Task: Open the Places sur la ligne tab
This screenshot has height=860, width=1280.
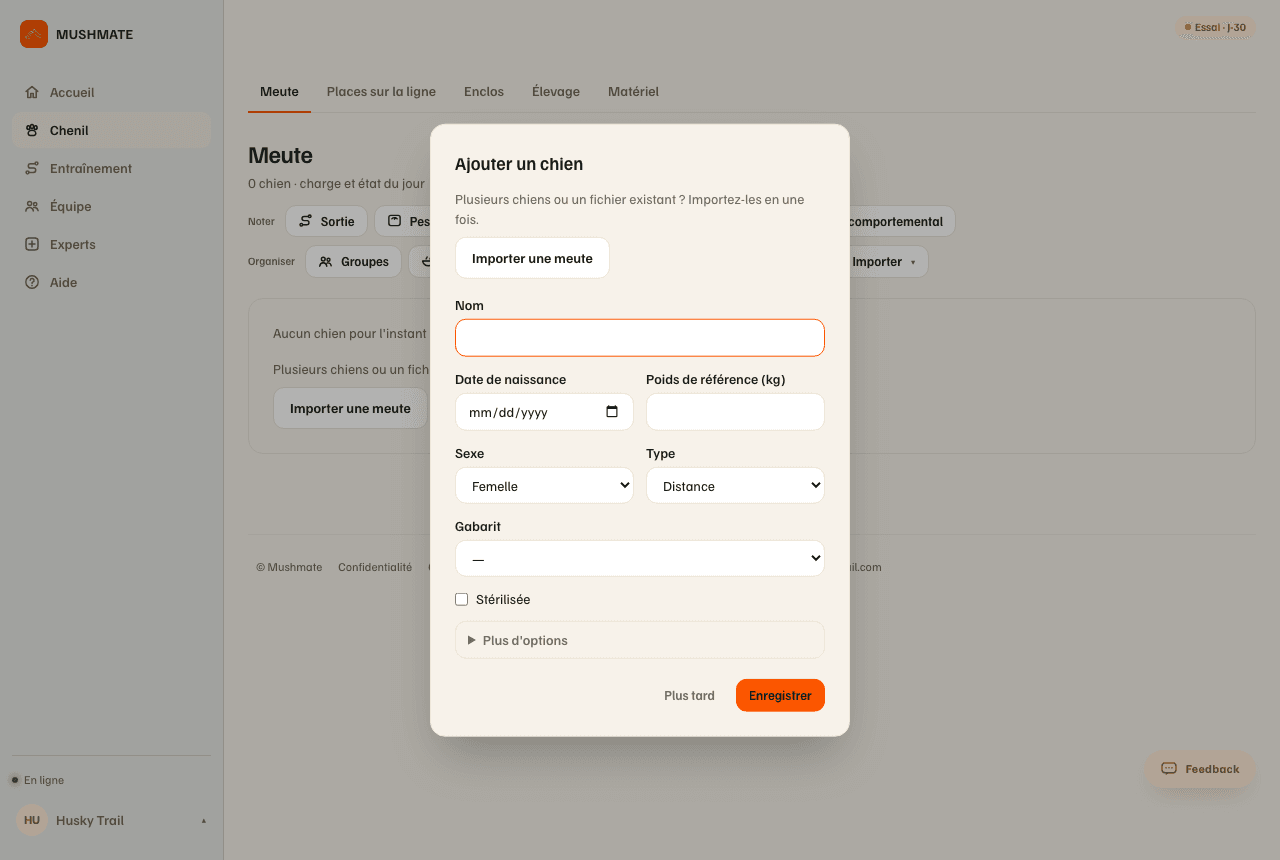Action: tap(381, 92)
